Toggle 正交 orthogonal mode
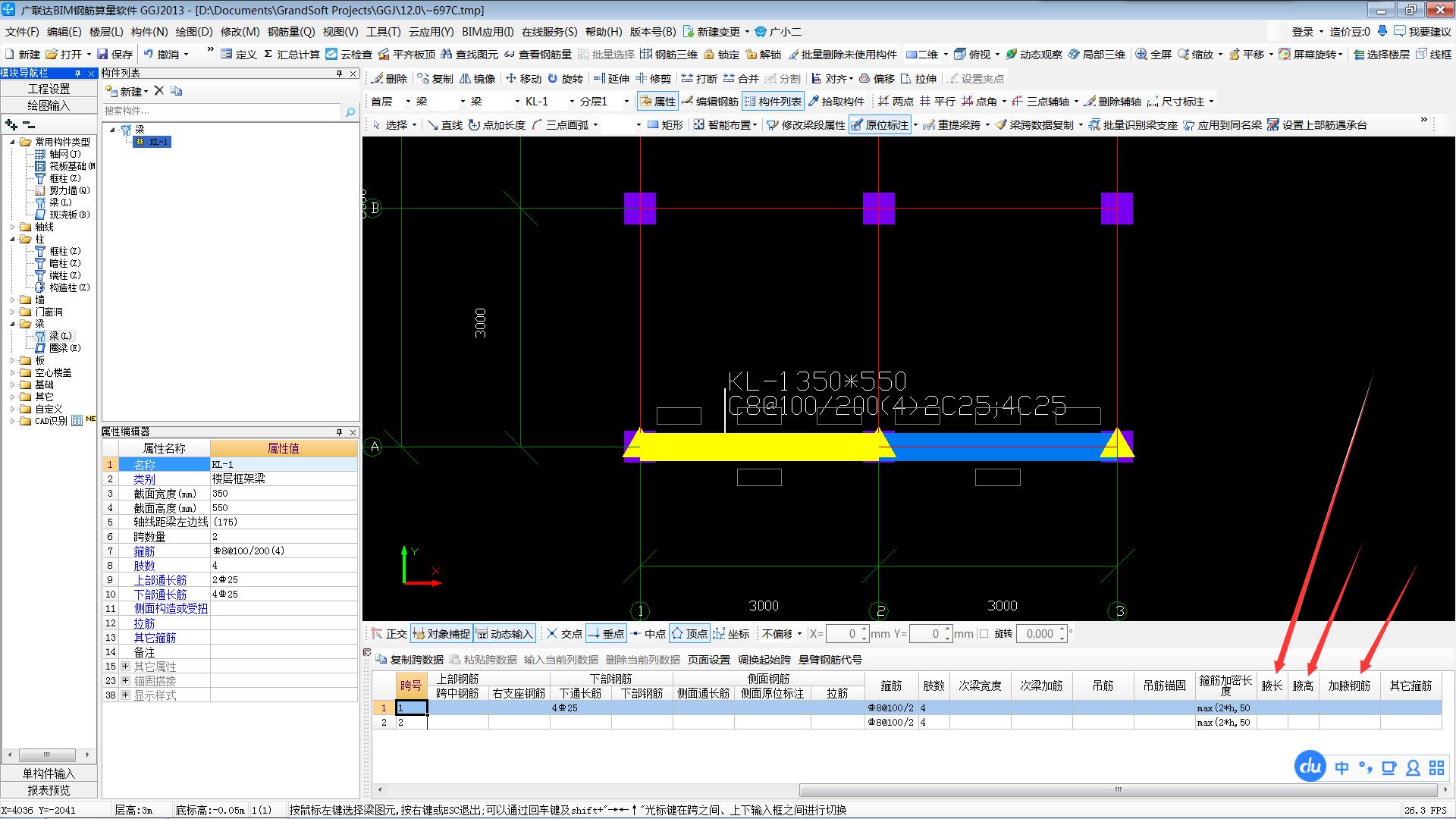1456x819 pixels. (x=390, y=633)
